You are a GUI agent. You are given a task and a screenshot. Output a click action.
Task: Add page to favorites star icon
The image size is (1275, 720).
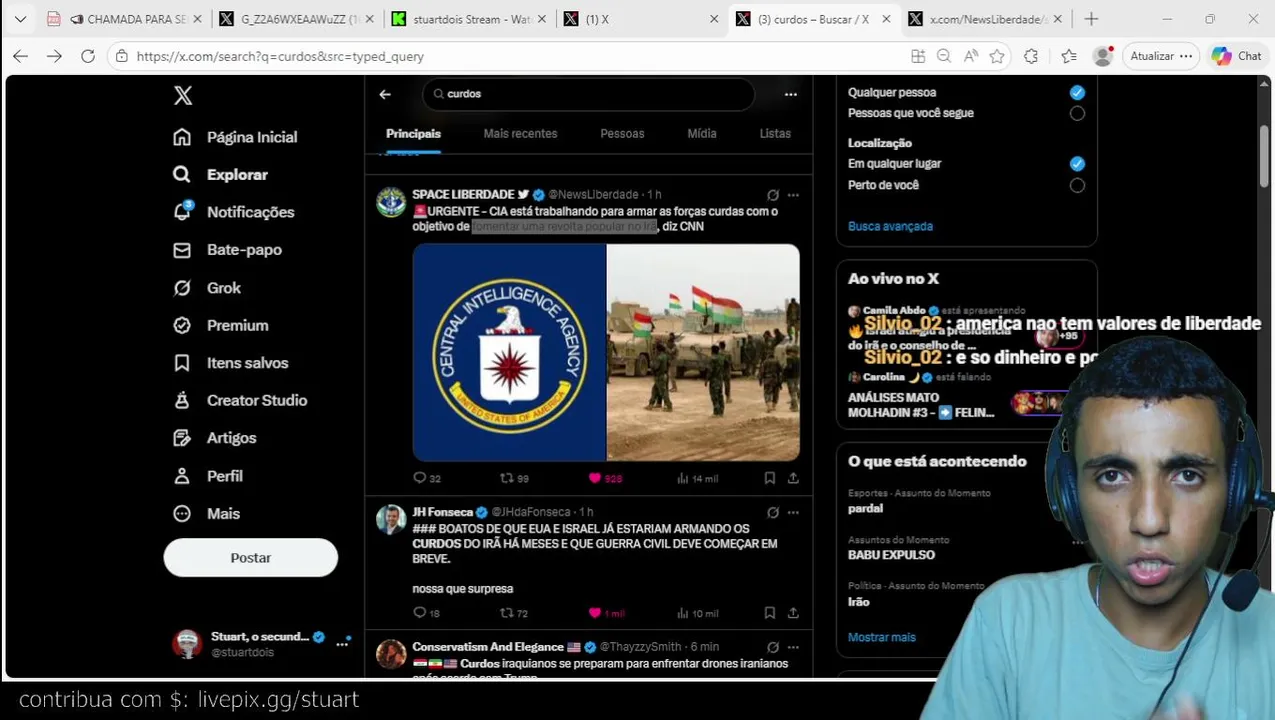point(997,56)
